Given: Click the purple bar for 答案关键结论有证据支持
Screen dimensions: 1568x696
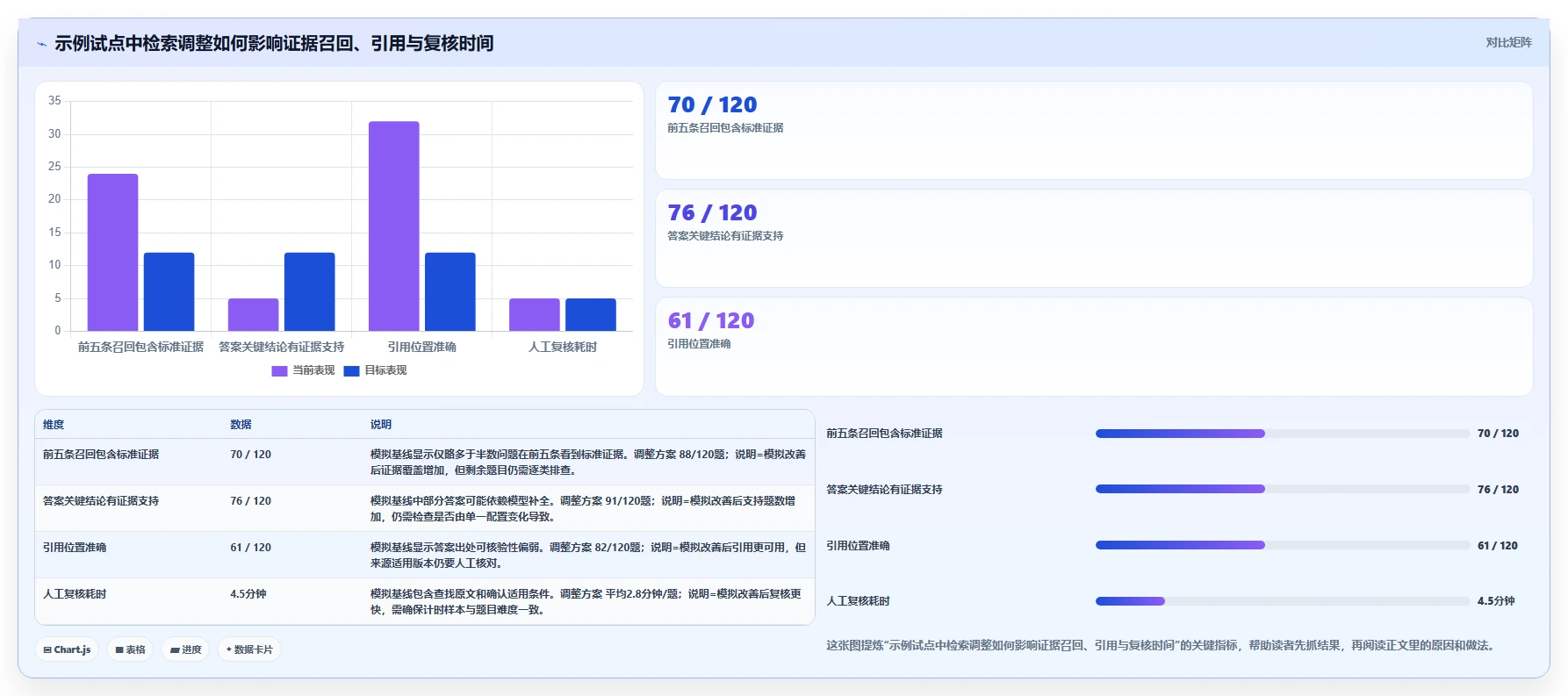Looking at the screenshot, I should pyautogui.click(x=253, y=315).
